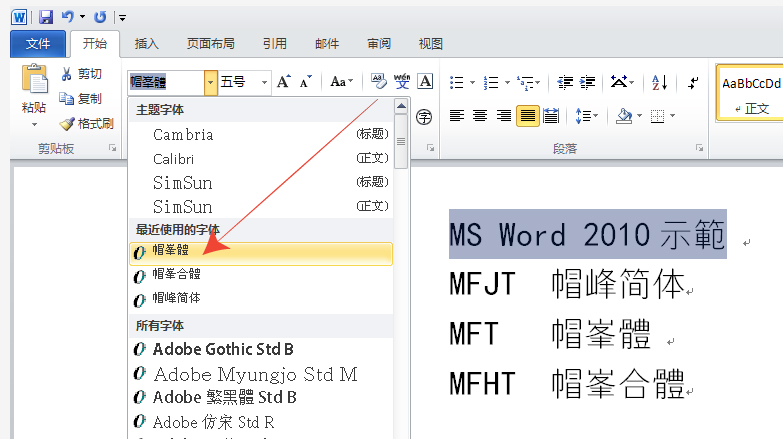Click the Word application icon

19,17
